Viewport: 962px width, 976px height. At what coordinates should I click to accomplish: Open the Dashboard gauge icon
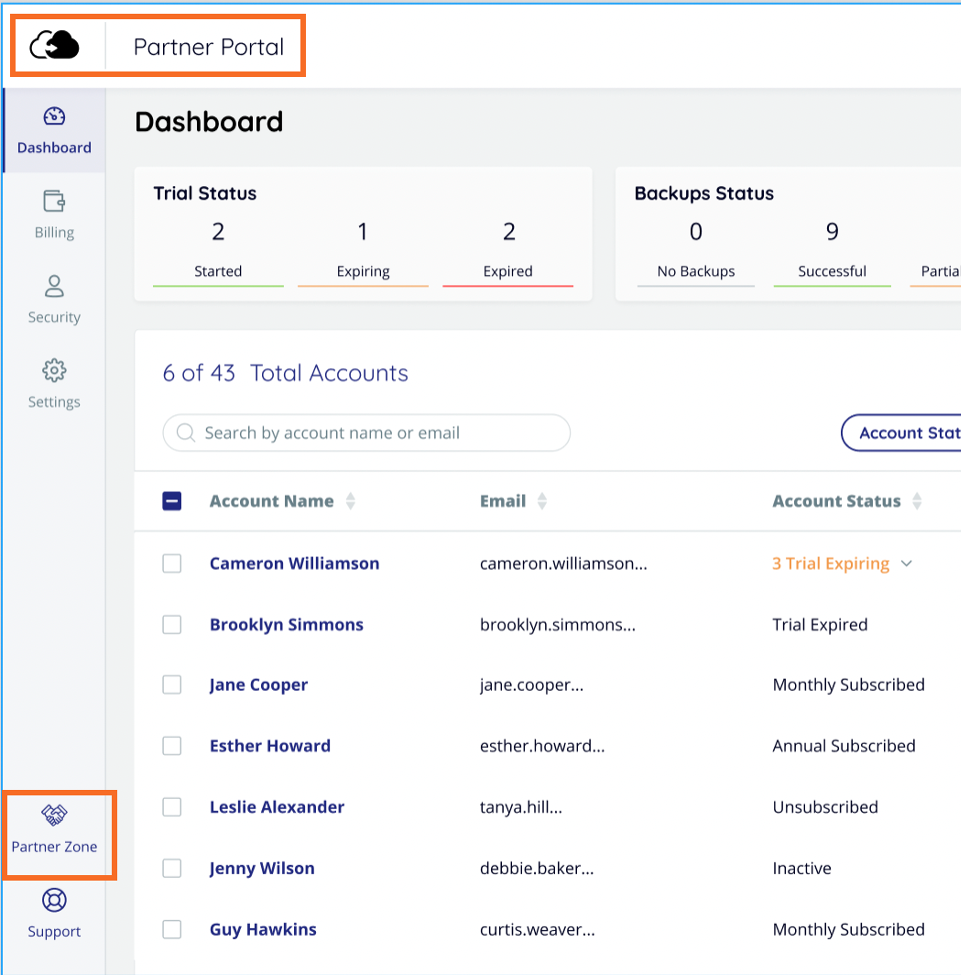click(x=54, y=116)
